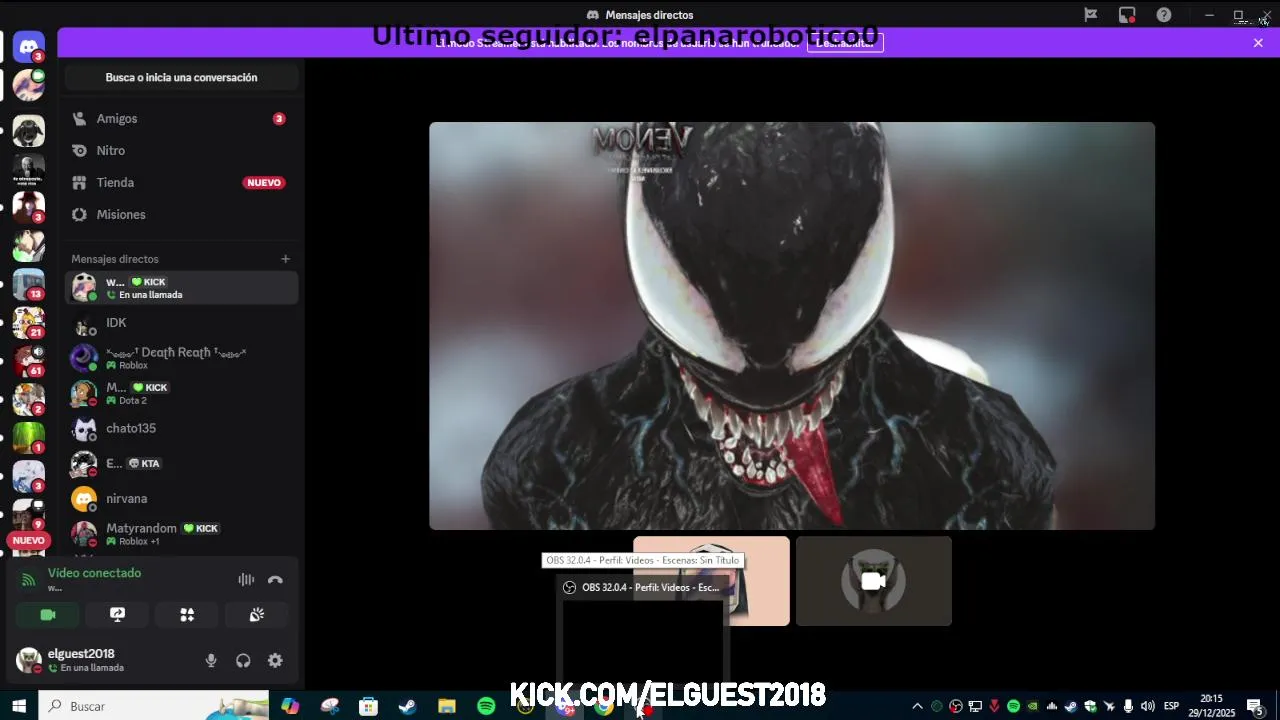Viewport: 1280px width, 720px height.
Task: Click the Windows Buscar search box
Action: [x=154, y=706]
